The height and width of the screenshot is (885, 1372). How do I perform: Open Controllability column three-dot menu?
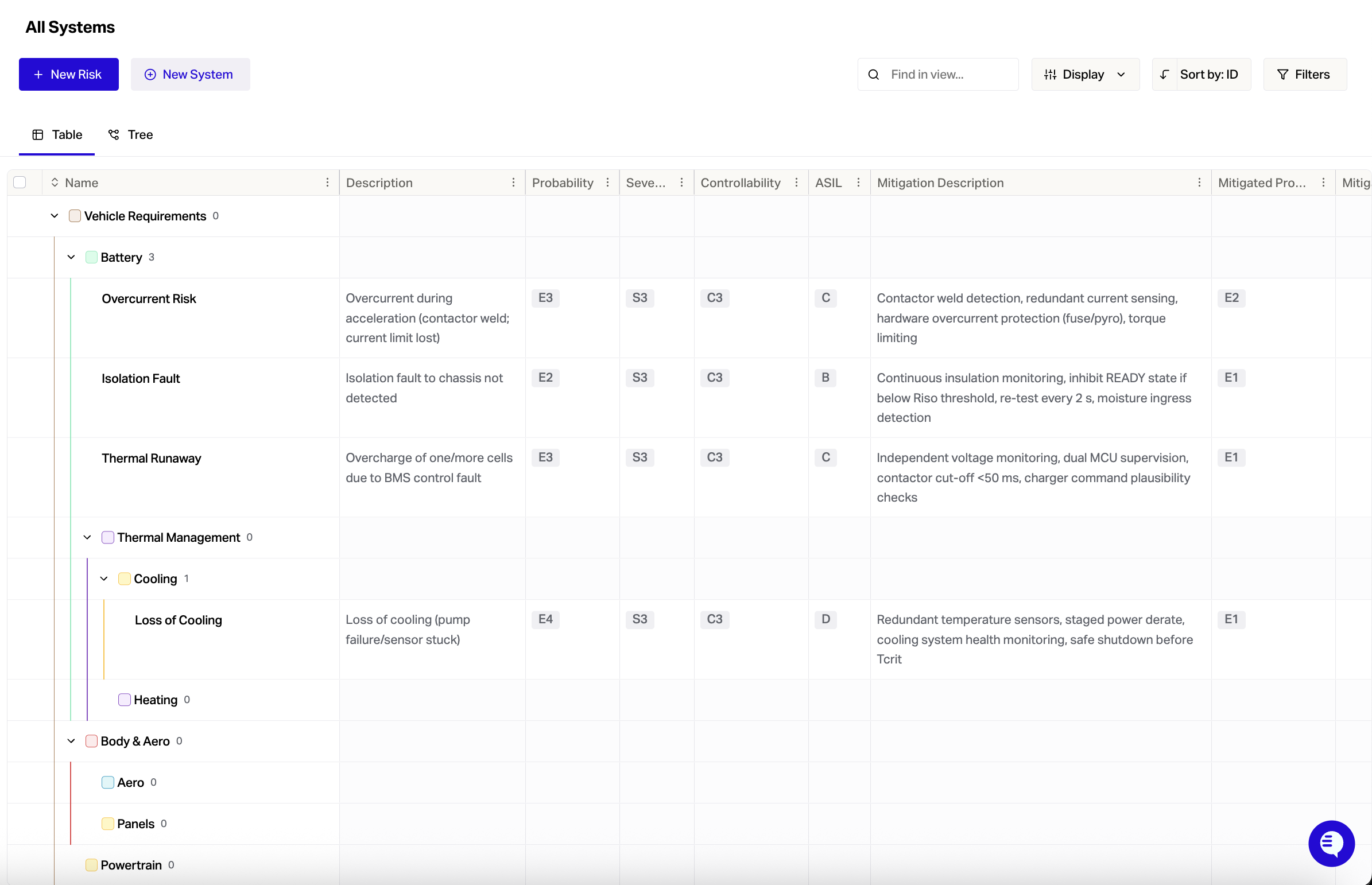(x=796, y=183)
